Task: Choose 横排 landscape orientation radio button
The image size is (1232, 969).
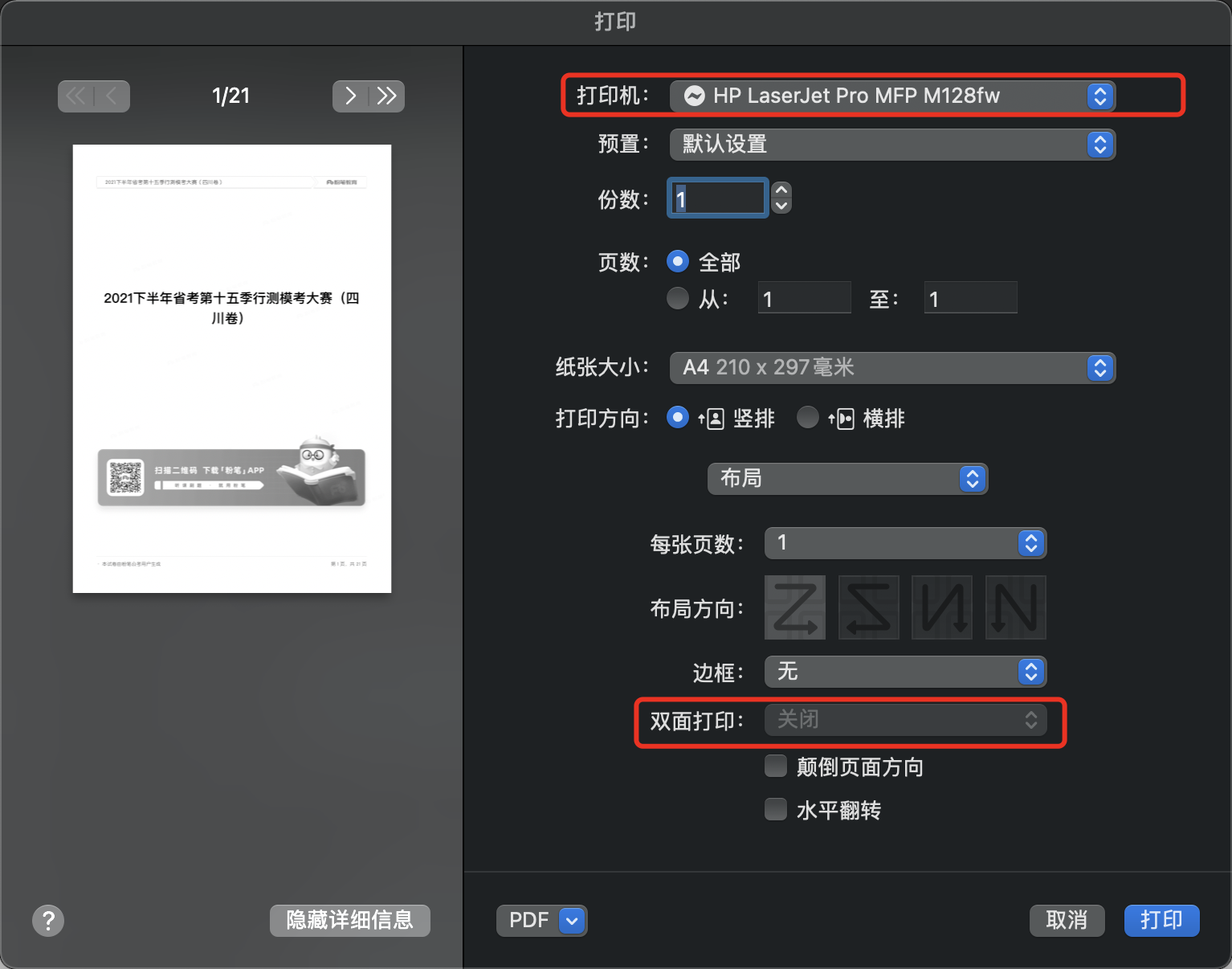Action: [808, 417]
